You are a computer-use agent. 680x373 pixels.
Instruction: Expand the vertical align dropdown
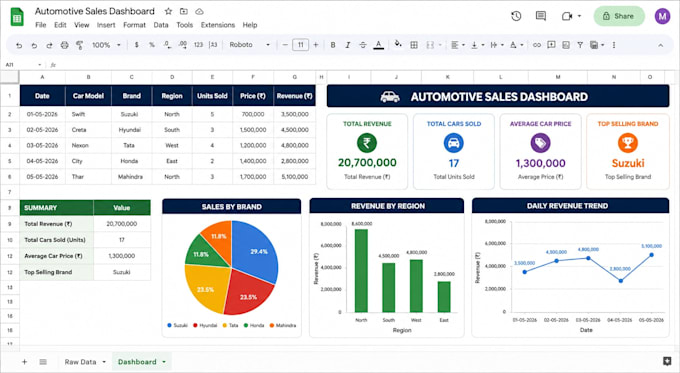pos(483,45)
